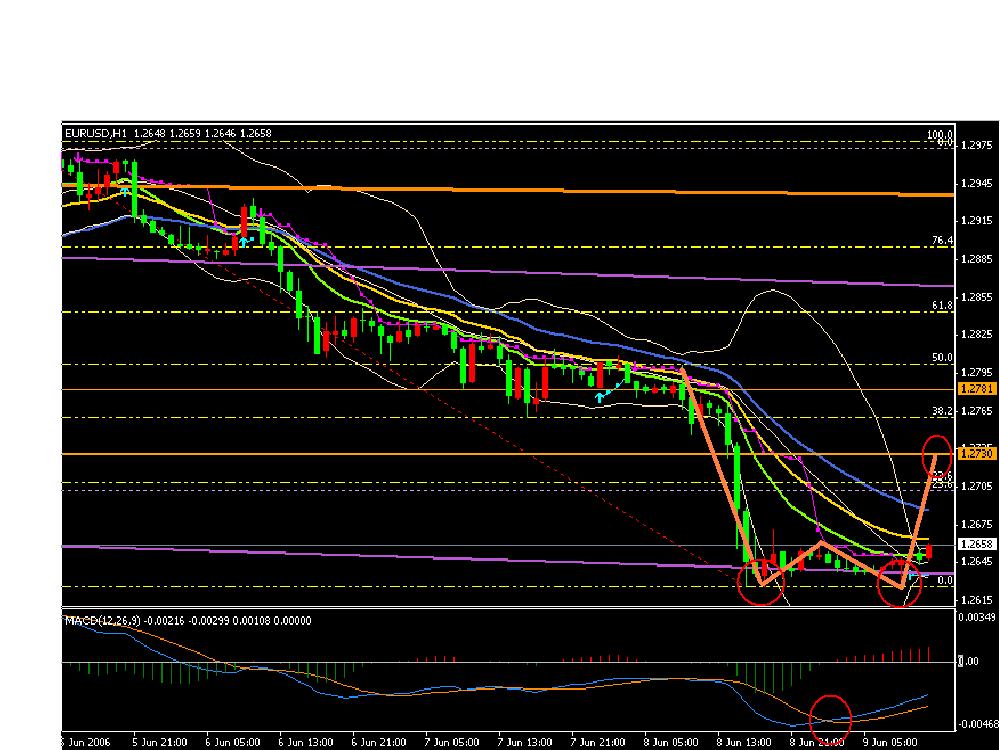
Task: Click the 76.4 Fibonacci level label
Action: (943, 240)
